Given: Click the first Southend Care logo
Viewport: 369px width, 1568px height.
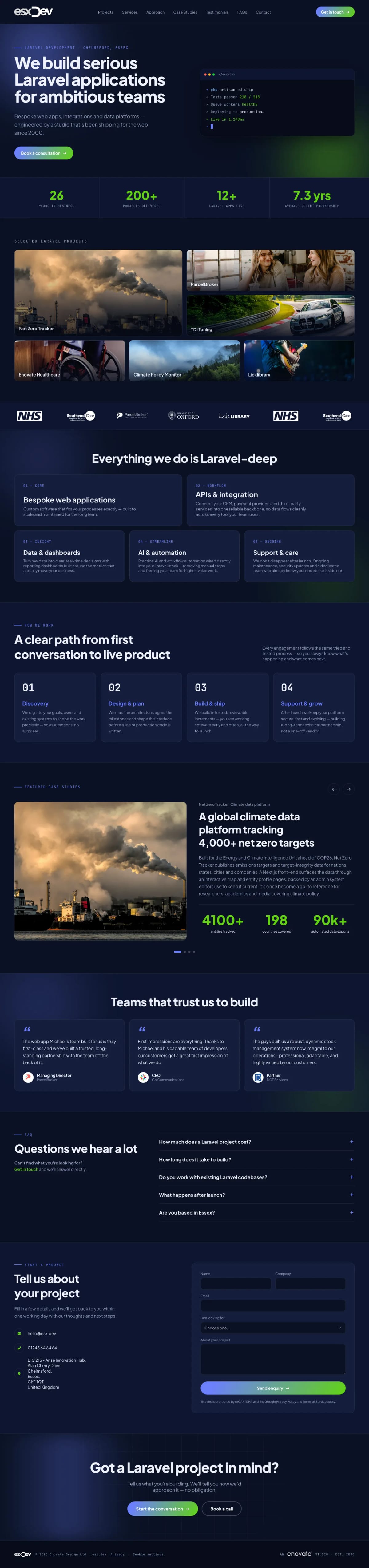Looking at the screenshot, I should [81, 416].
